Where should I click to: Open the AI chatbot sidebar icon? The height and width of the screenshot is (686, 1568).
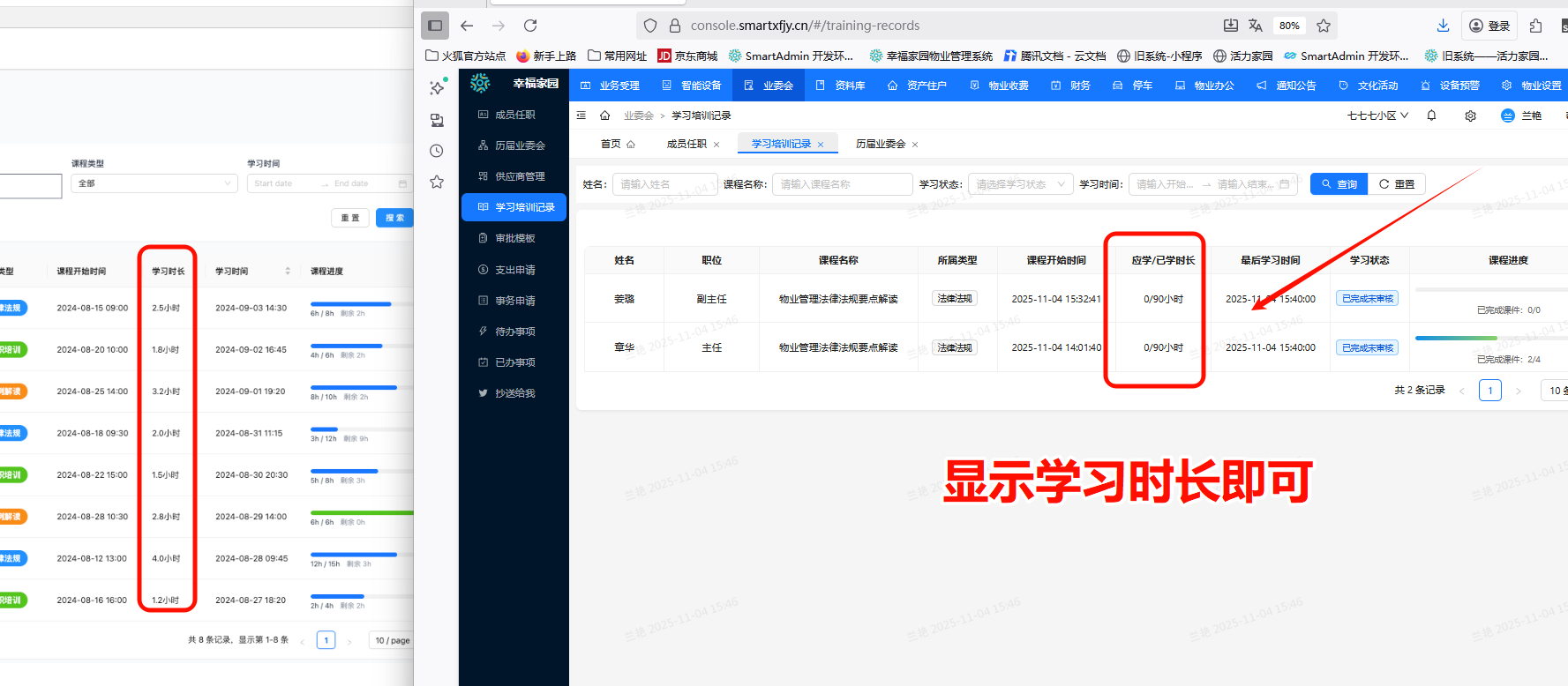click(x=438, y=87)
